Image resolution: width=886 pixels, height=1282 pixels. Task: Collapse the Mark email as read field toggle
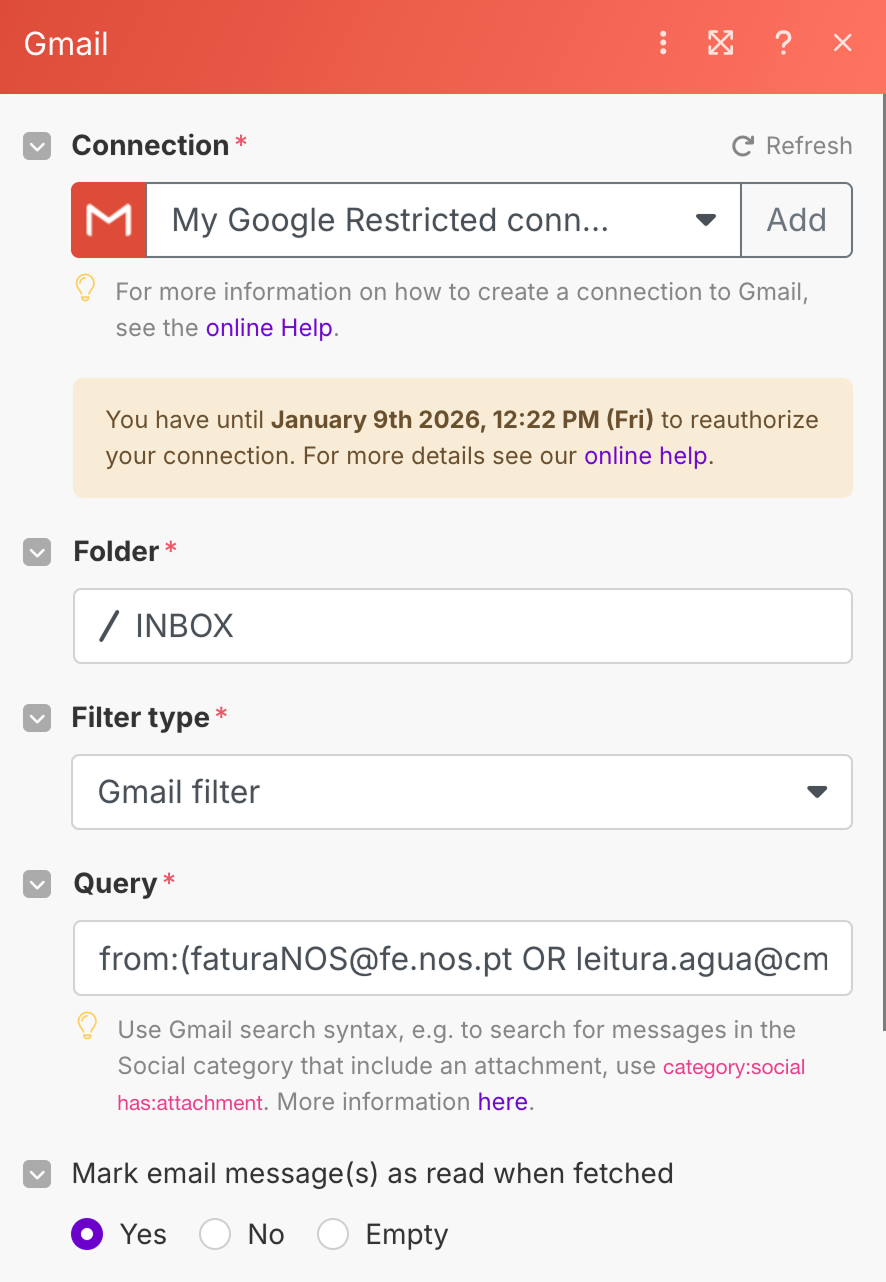click(x=37, y=1174)
